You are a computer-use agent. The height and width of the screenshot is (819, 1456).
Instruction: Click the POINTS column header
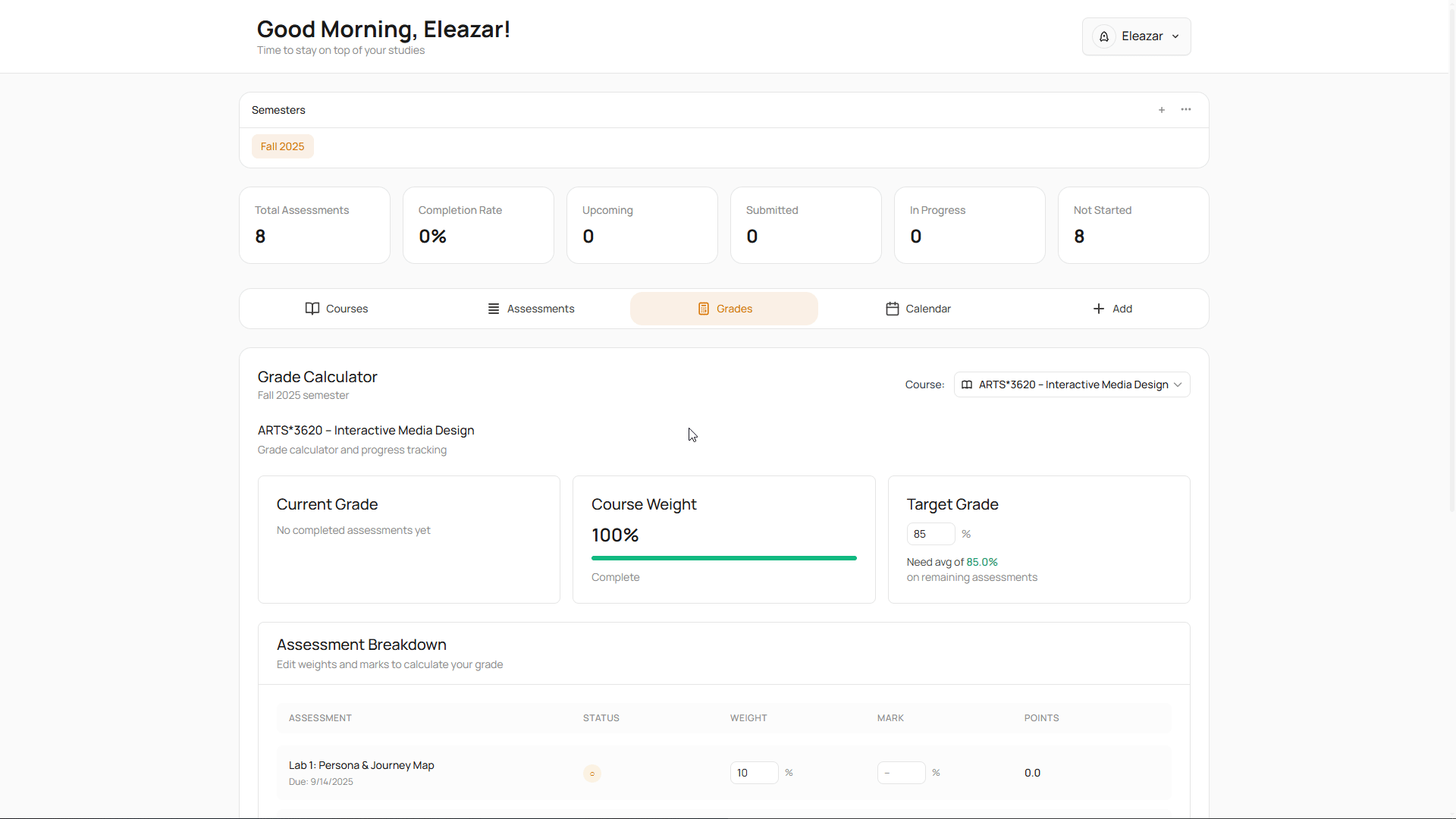click(1041, 718)
